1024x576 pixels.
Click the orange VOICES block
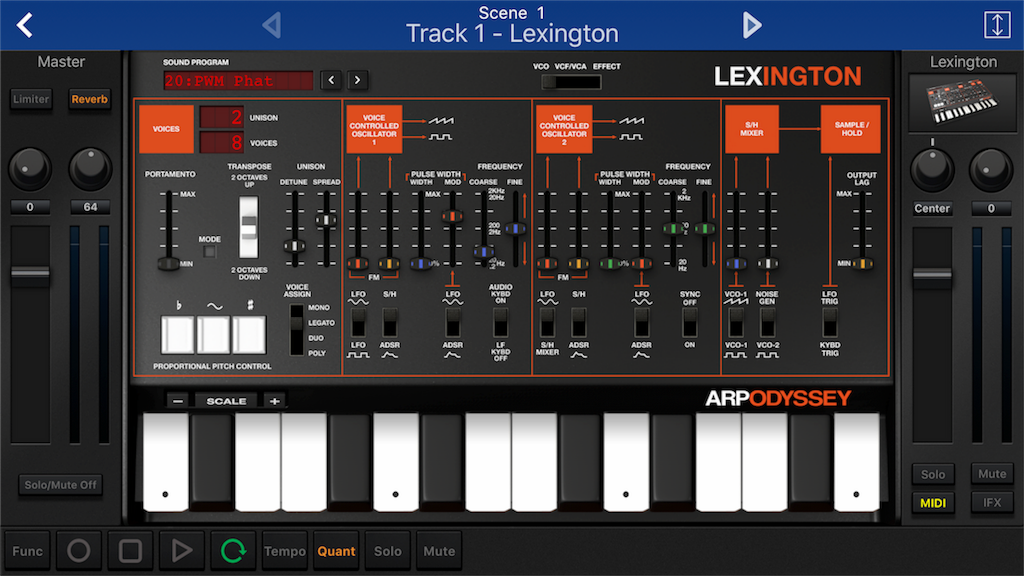166,129
